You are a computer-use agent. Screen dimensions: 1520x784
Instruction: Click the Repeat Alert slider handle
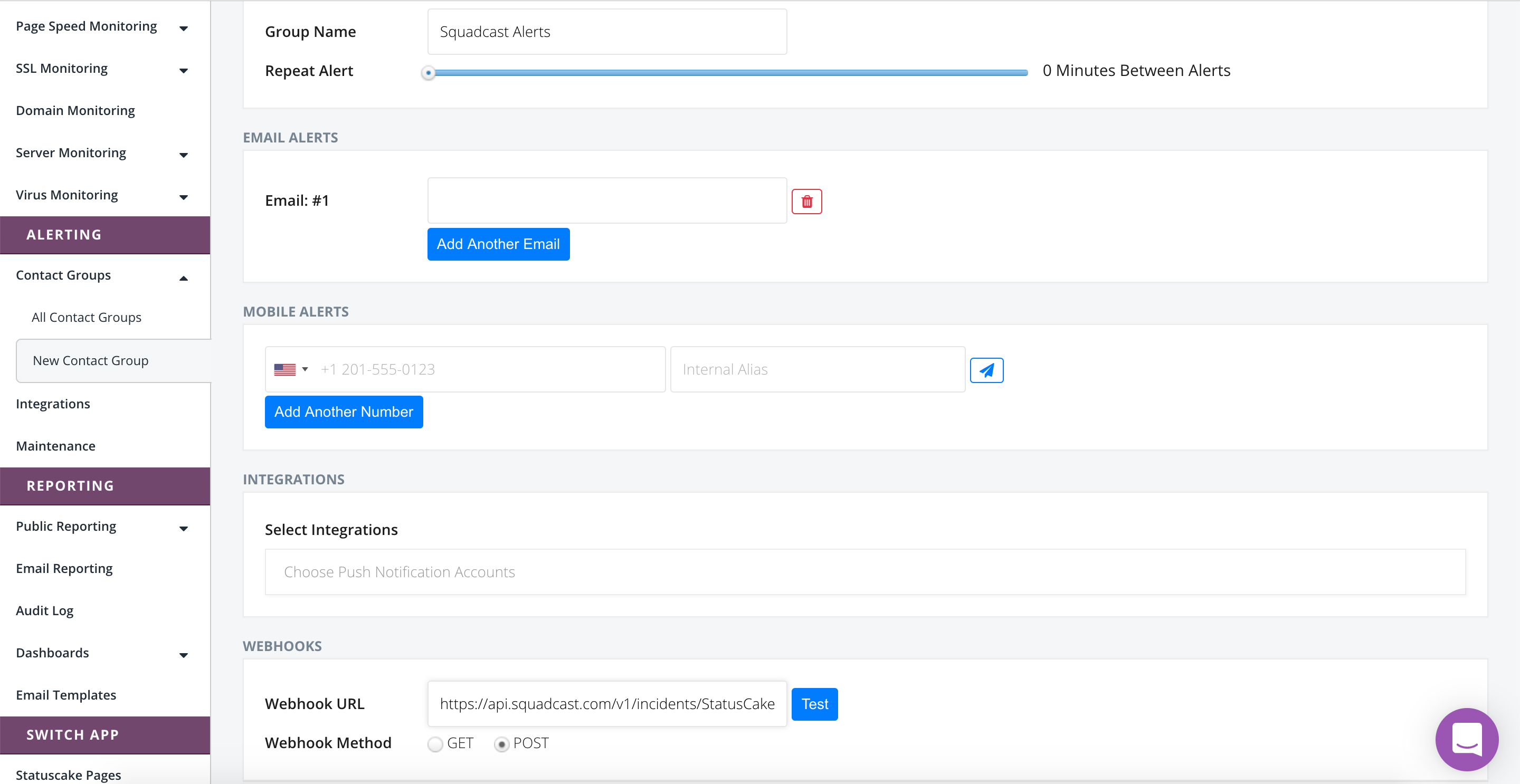click(429, 73)
